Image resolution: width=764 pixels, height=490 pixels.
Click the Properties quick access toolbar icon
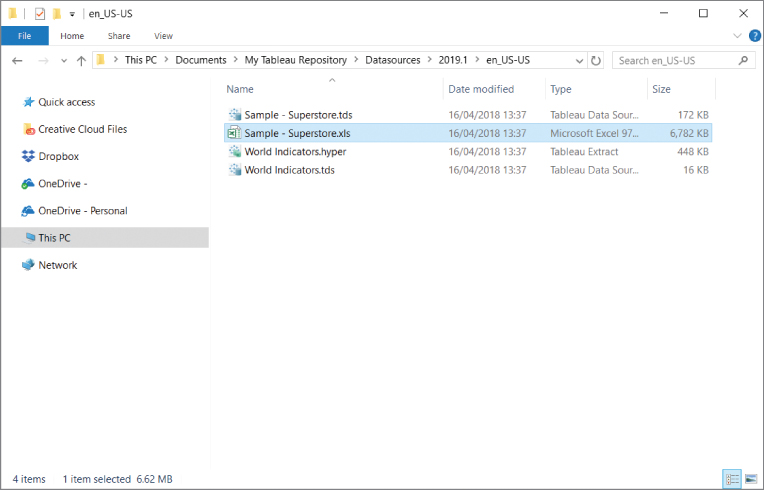click(40, 14)
